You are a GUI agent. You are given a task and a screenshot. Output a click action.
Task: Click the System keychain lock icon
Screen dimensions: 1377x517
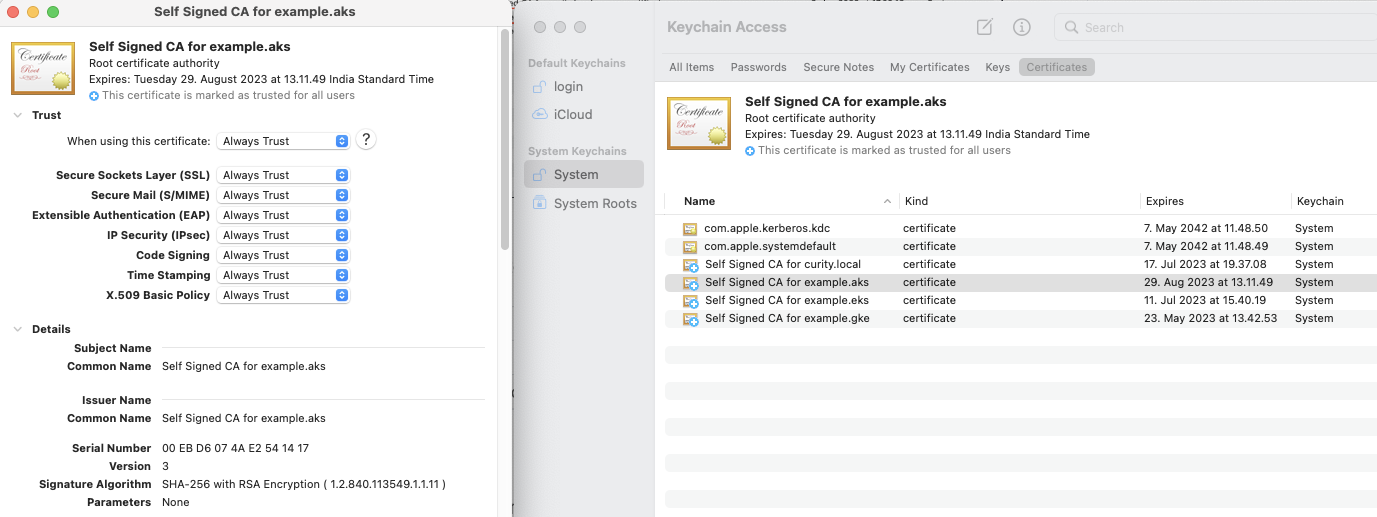pos(537,175)
